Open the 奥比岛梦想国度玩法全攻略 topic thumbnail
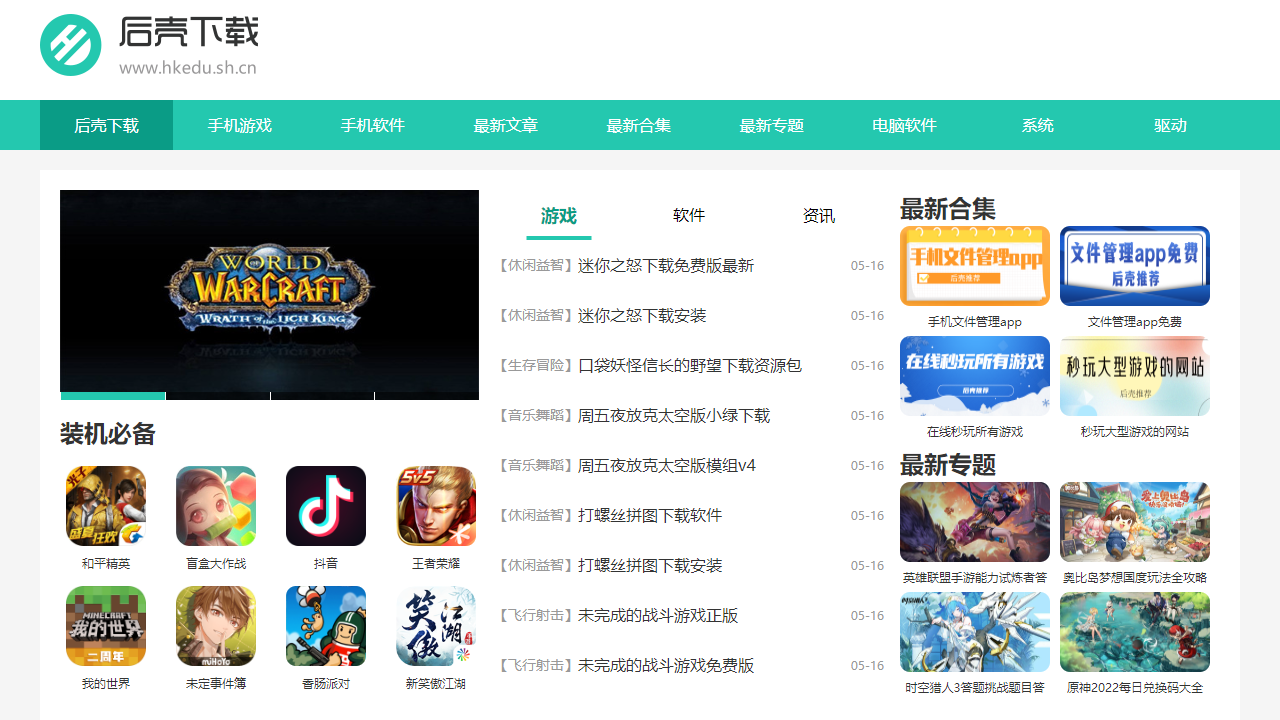 tap(1135, 522)
